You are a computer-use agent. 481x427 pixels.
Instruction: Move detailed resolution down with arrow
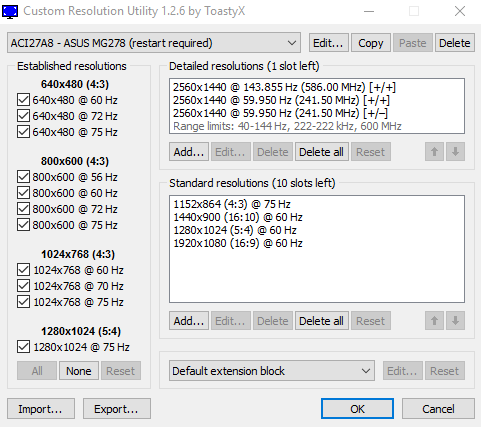pyautogui.click(x=455, y=152)
